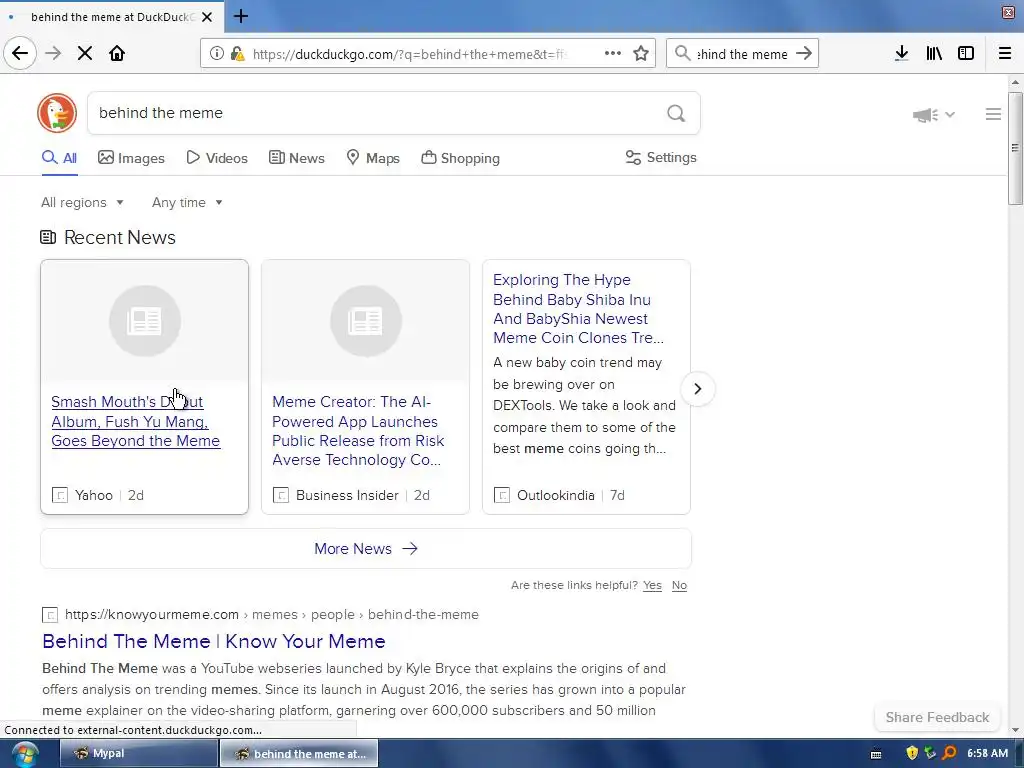The width and height of the screenshot is (1024, 768).
Task: Click the Share Feedback button
Action: [937, 717]
